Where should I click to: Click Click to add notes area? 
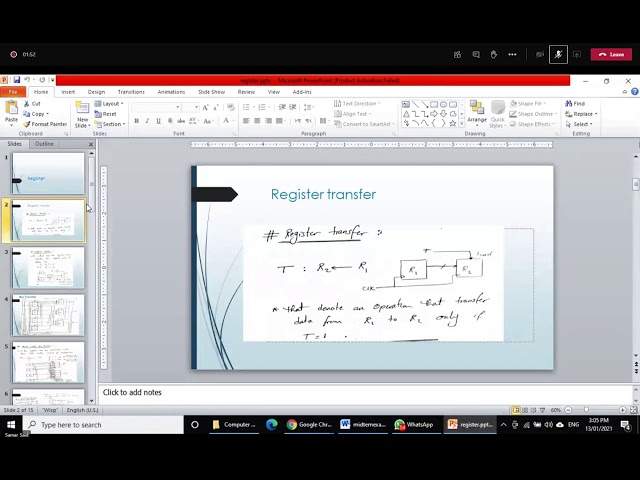point(365,393)
